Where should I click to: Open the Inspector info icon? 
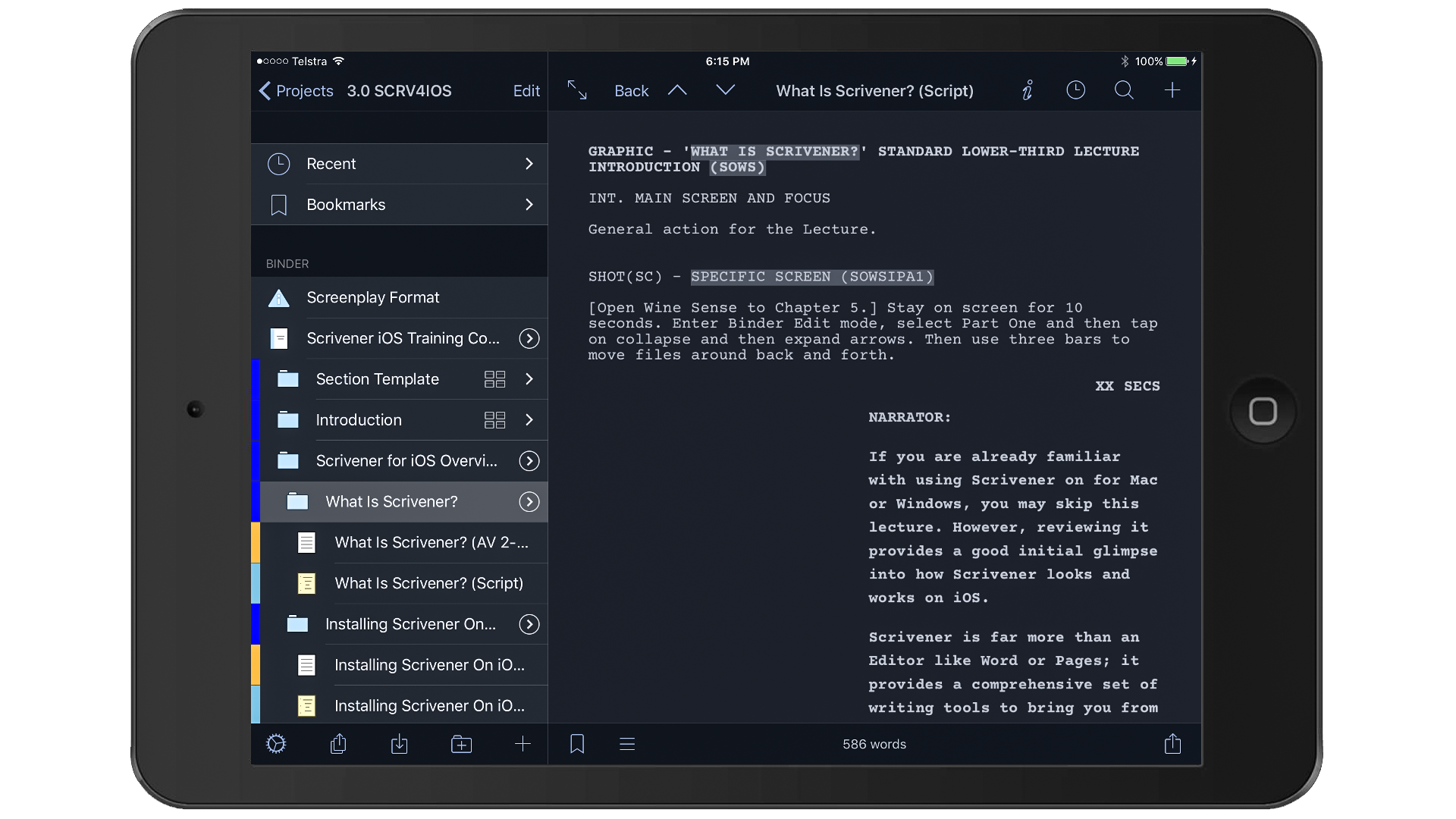[x=1028, y=90]
